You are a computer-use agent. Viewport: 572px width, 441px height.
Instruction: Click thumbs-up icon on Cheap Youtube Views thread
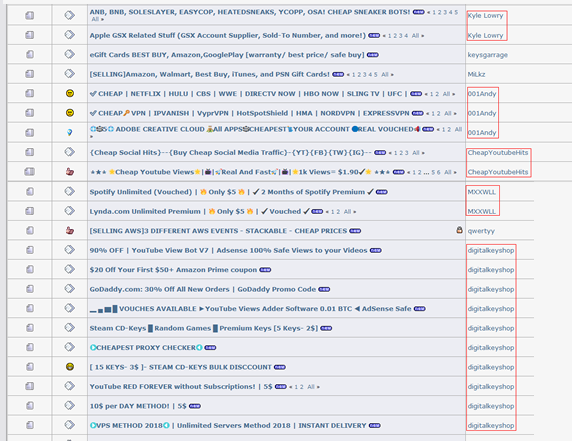pos(70,171)
